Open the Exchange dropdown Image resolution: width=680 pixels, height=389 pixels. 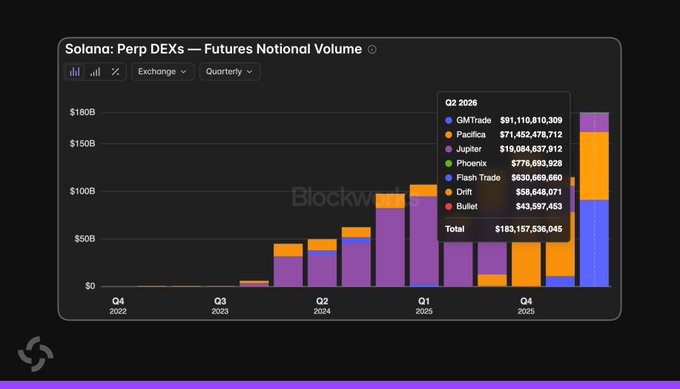(163, 72)
